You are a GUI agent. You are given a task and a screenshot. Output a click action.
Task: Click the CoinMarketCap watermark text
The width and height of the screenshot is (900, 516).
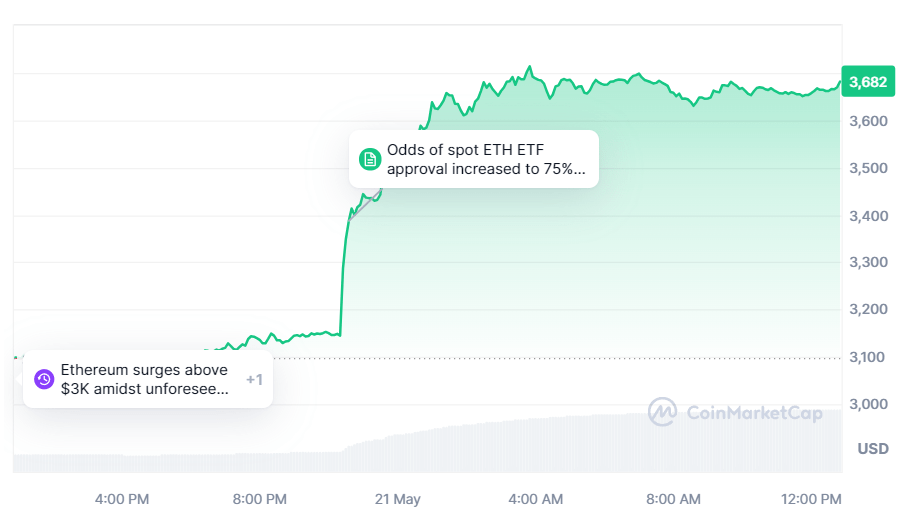pos(754,412)
